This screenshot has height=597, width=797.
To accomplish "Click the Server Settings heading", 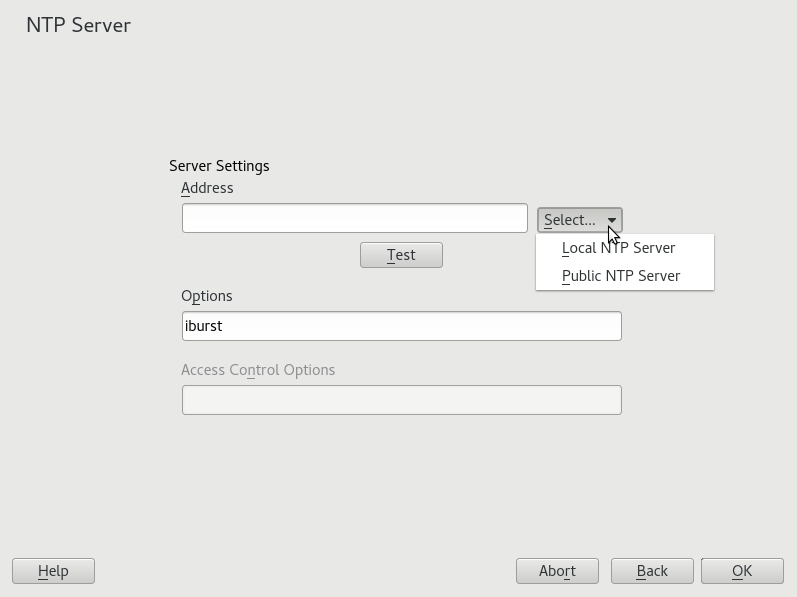I will (x=219, y=166).
